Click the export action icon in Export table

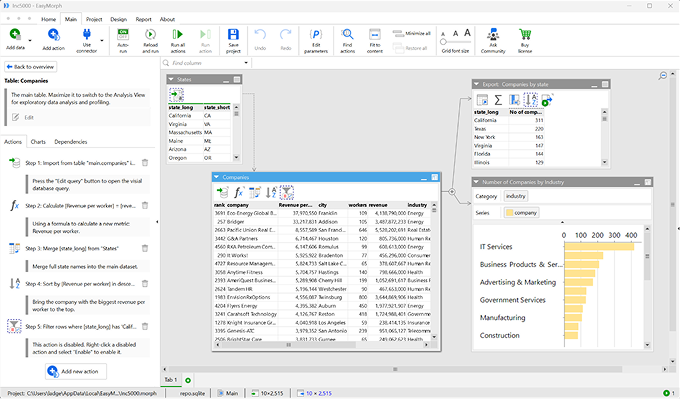click(x=547, y=100)
